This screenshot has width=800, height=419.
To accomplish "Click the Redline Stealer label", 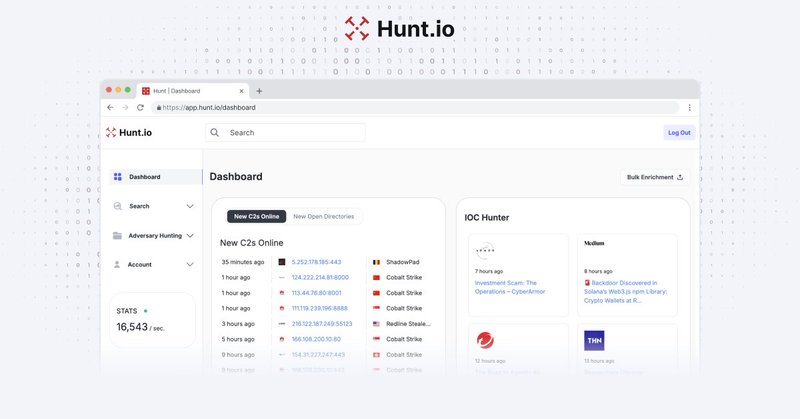I will click(x=408, y=324).
